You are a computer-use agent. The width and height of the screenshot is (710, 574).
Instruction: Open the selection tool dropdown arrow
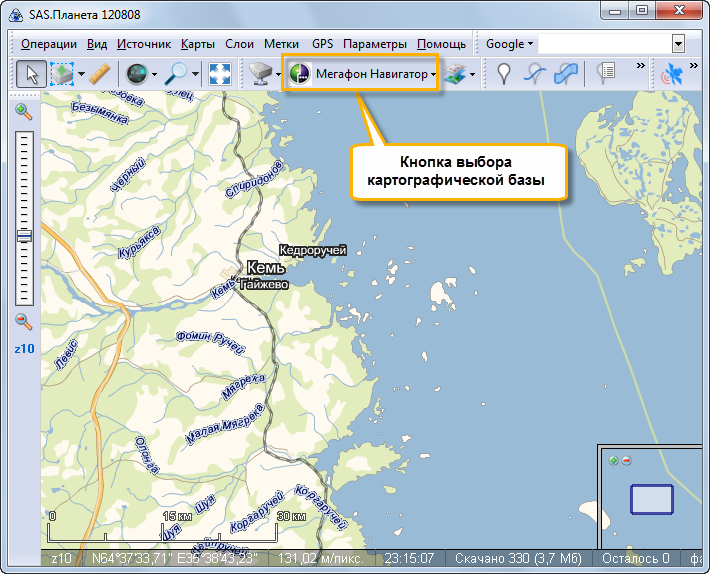coord(81,74)
